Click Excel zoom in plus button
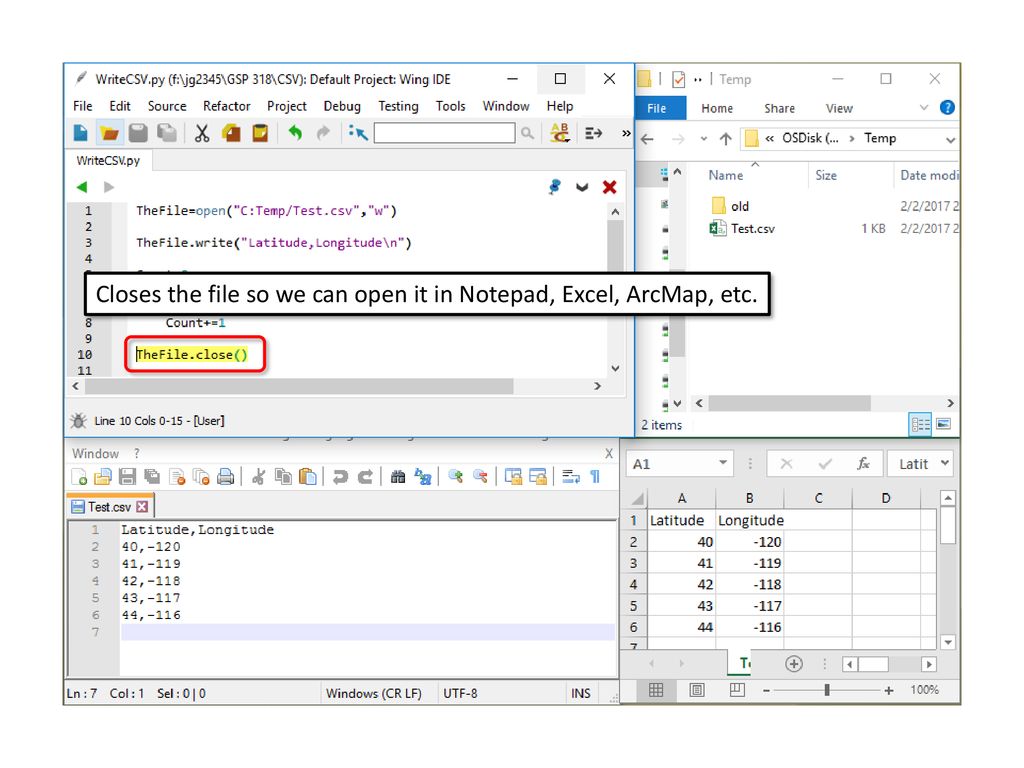The width and height of the screenshot is (1024, 768). click(889, 690)
